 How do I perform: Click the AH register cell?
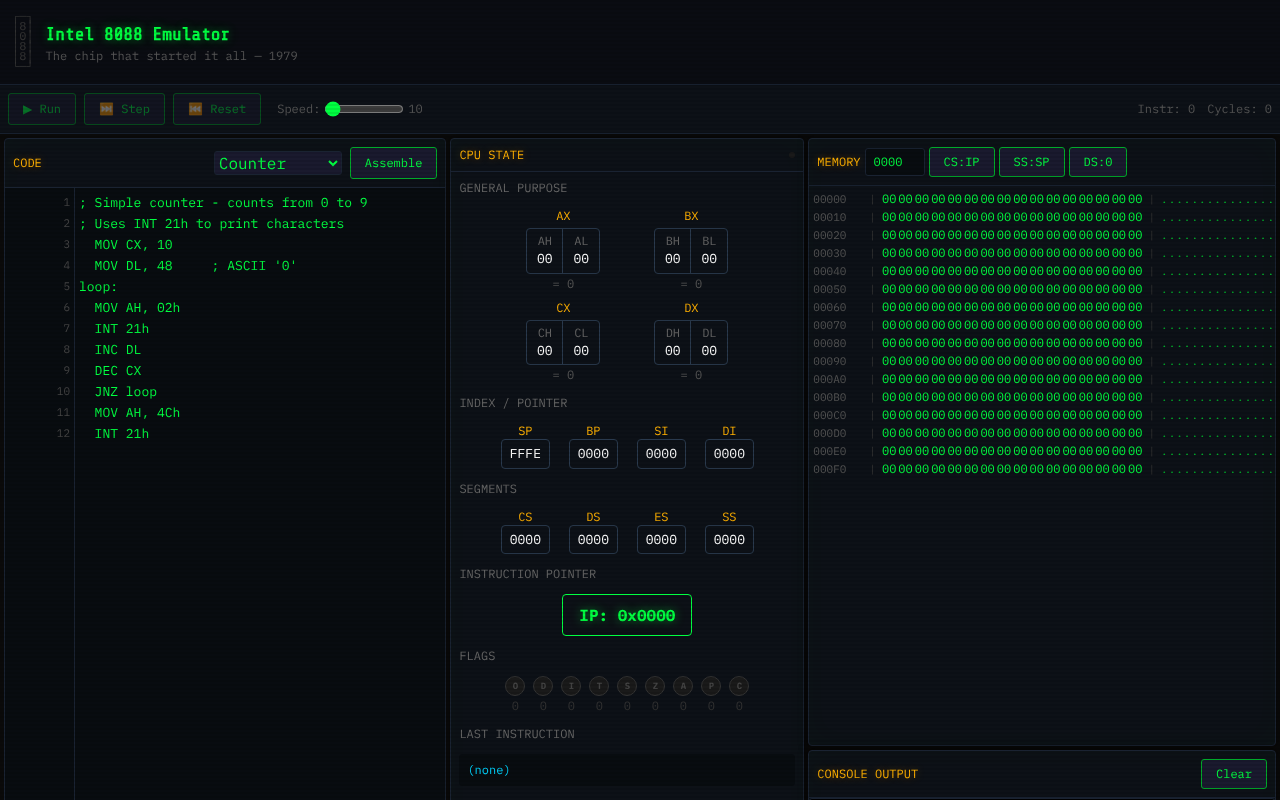tap(545, 251)
